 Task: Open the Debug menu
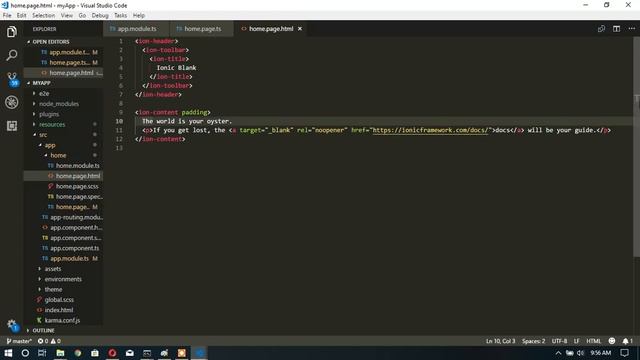click(x=100, y=16)
